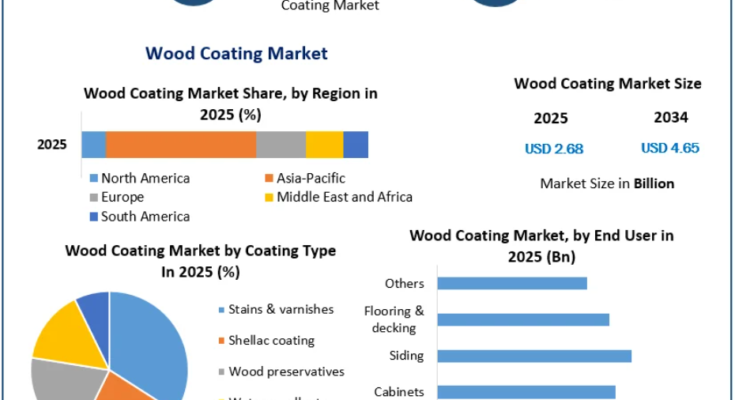This screenshot has width=735, height=400.
Task: Click the "2025" heading above USD 2.68
Action: click(551, 118)
